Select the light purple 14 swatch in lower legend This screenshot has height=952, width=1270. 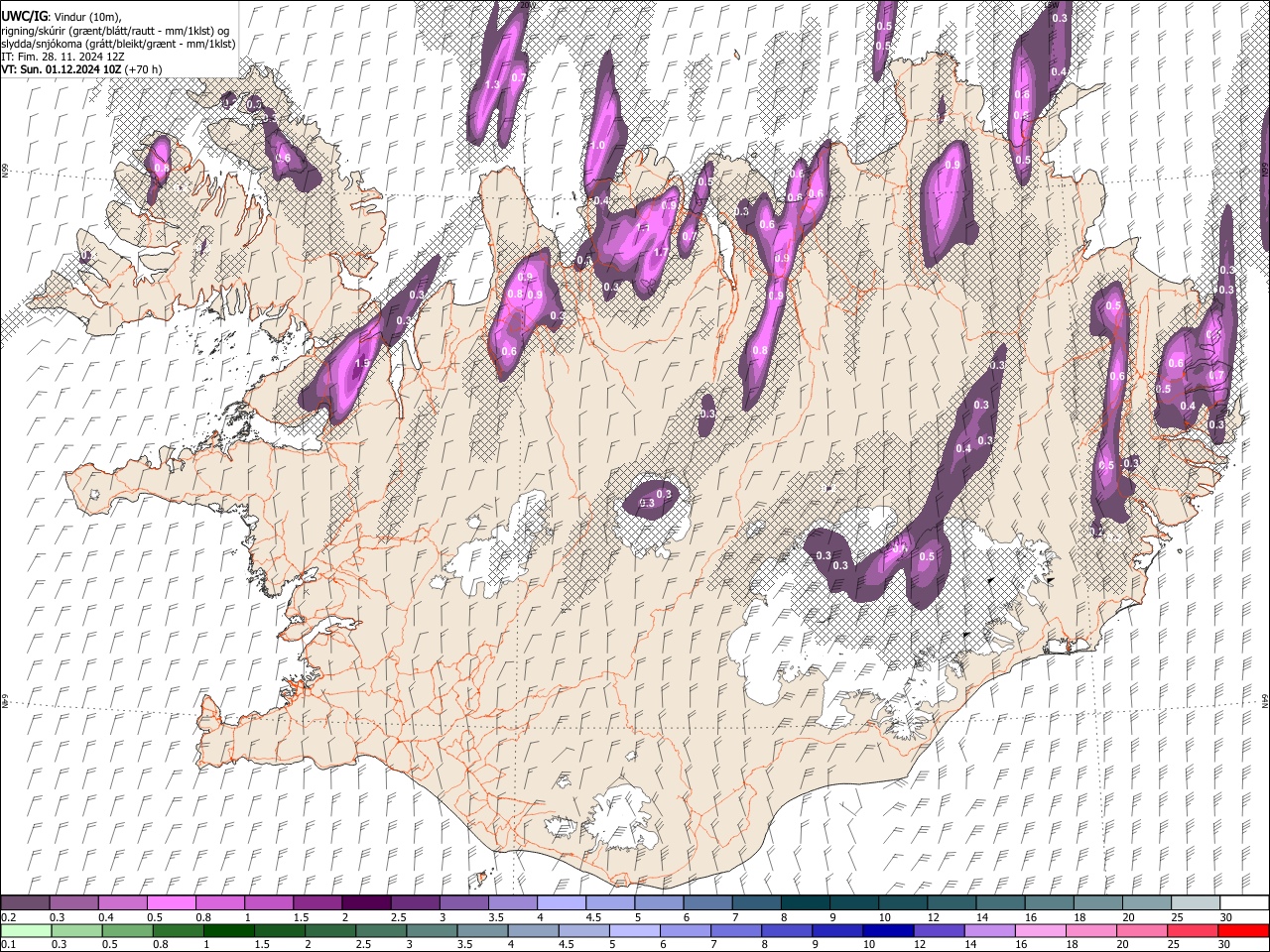pos(990,930)
